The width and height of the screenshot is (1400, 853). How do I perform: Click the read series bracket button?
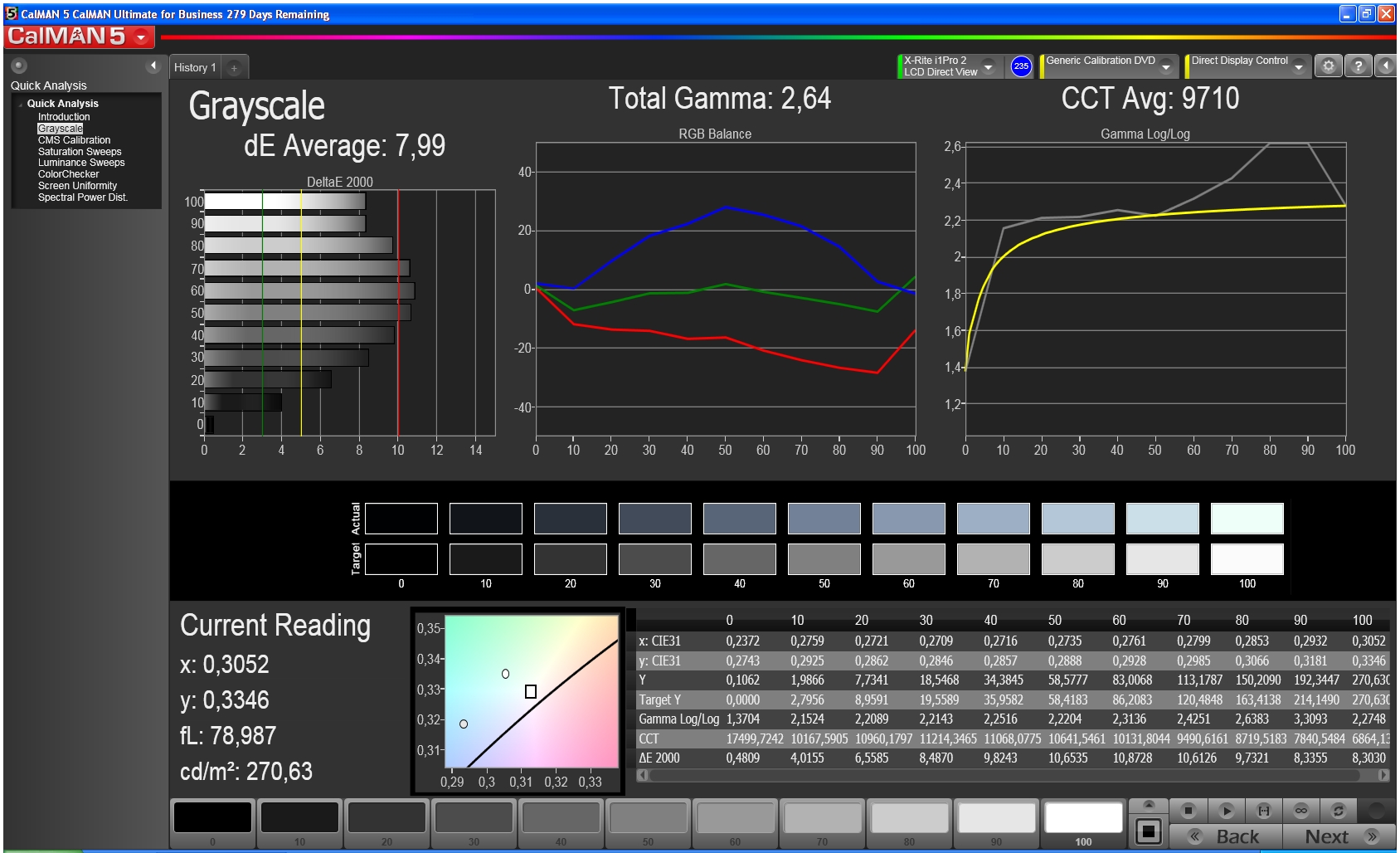(x=1263, y=811)
